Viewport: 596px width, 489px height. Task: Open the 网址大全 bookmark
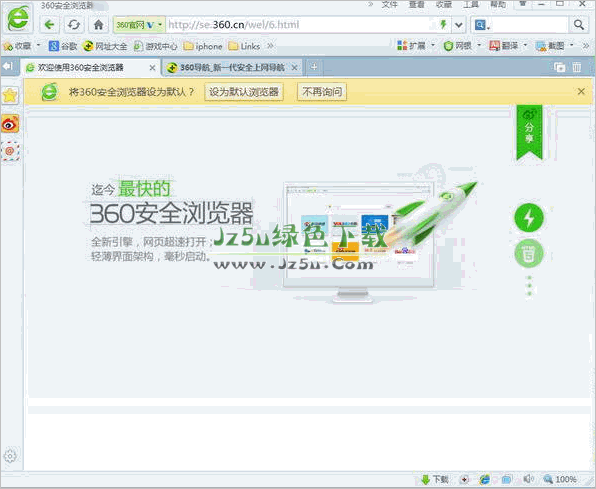tap(105, 46)
